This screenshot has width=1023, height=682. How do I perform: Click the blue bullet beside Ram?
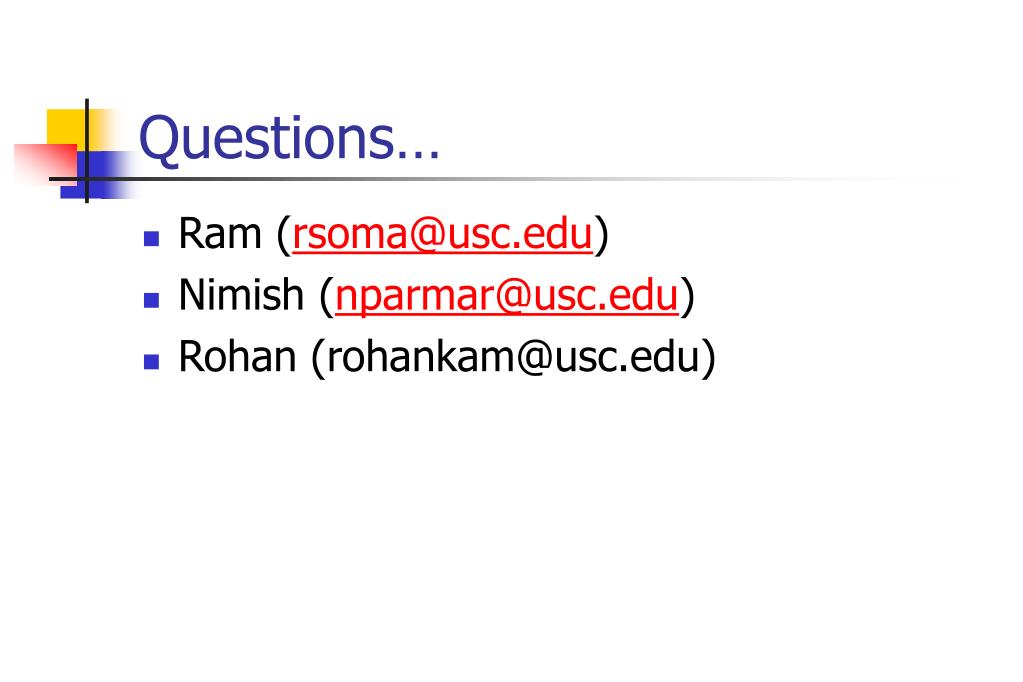coord(151,238)
